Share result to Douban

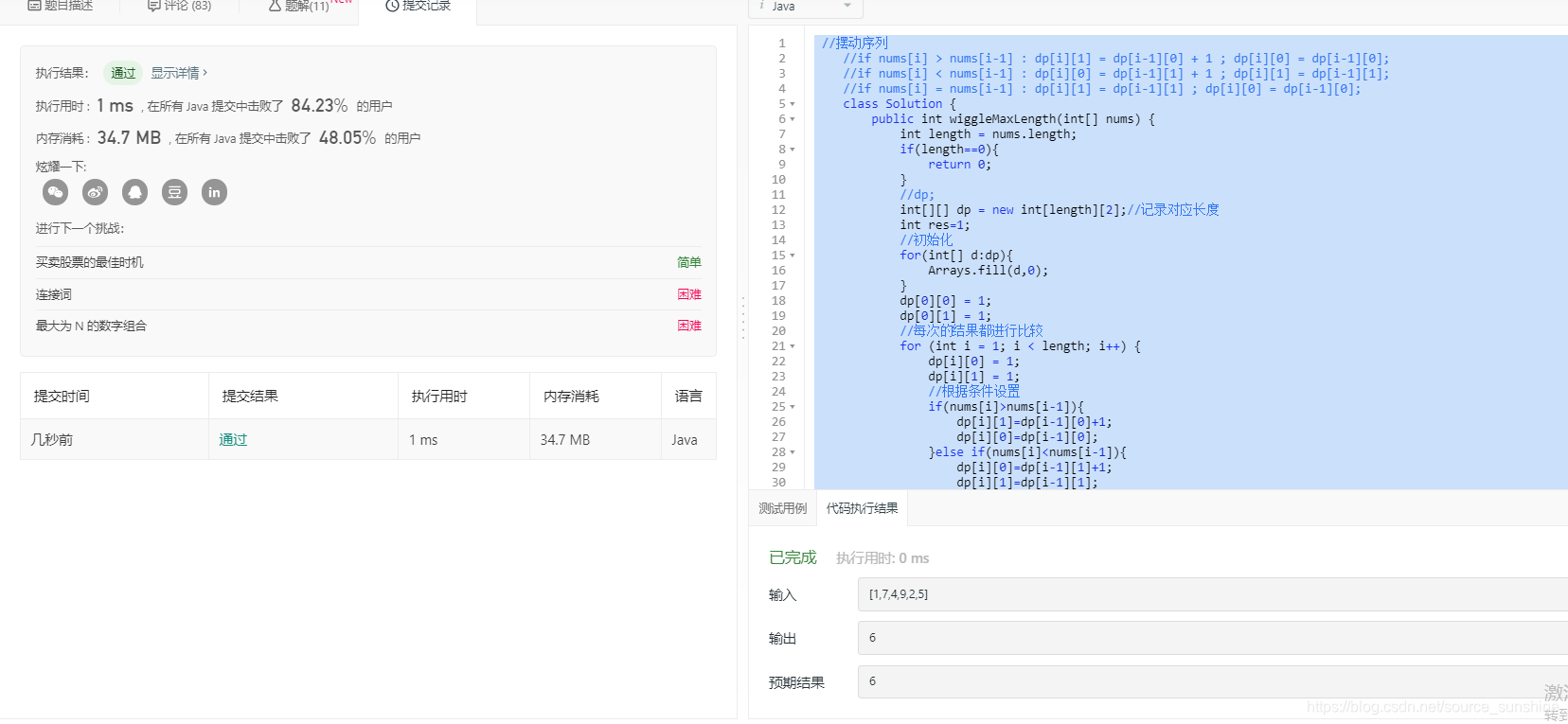[175, 192]
